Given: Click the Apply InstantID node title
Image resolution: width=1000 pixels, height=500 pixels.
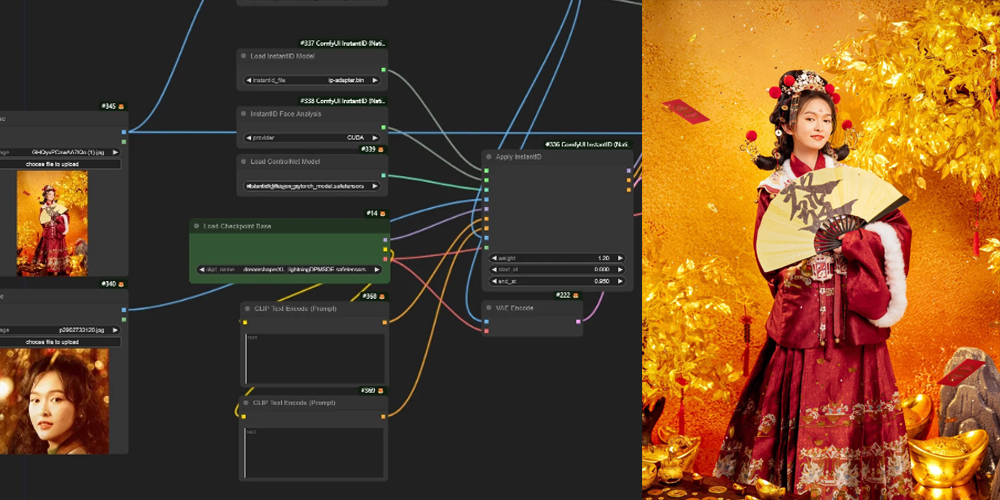Looking at the screenshot, I should (518, 156).
